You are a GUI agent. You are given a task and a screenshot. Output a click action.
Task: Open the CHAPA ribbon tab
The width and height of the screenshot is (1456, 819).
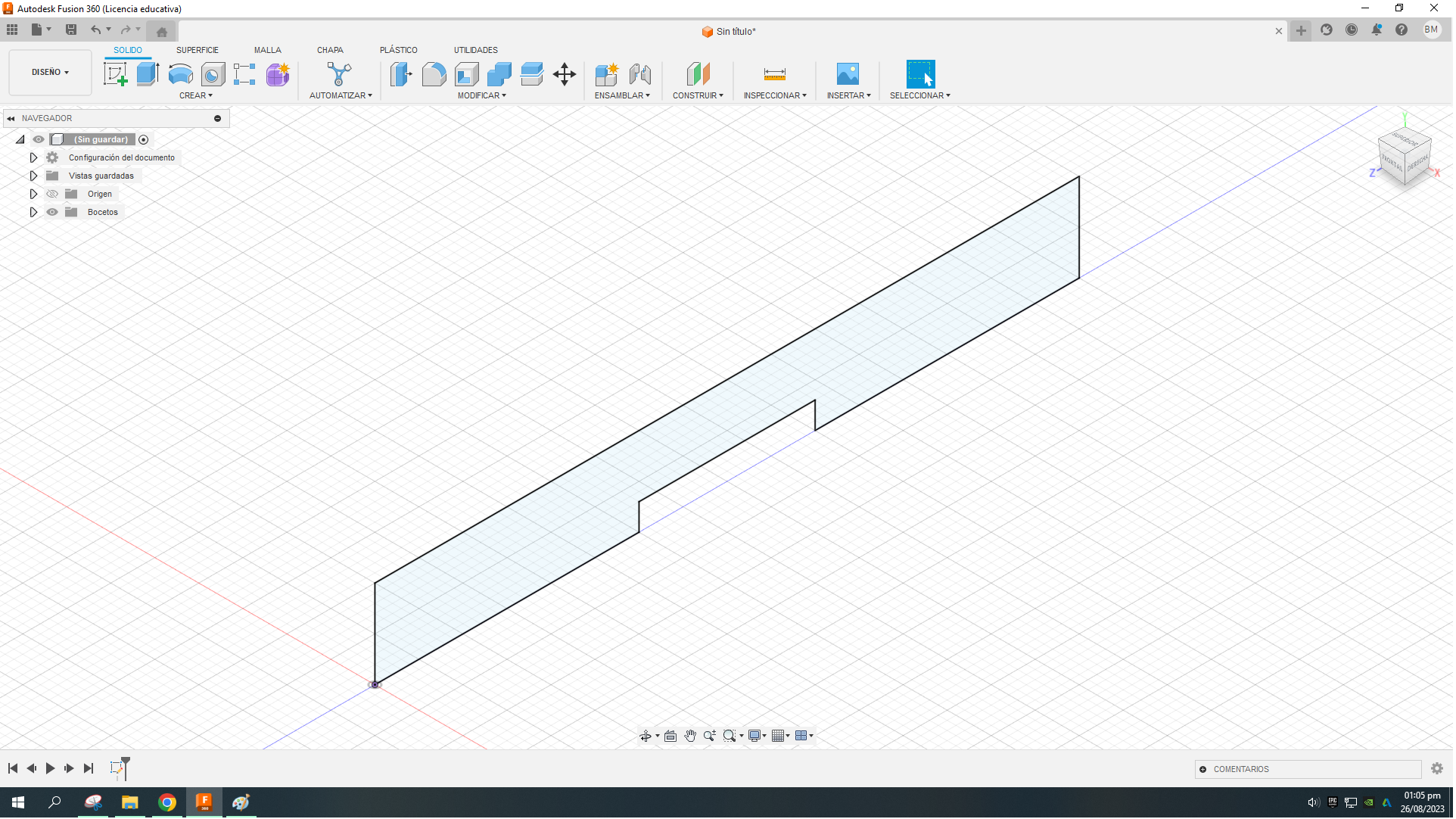click(330, 50)
